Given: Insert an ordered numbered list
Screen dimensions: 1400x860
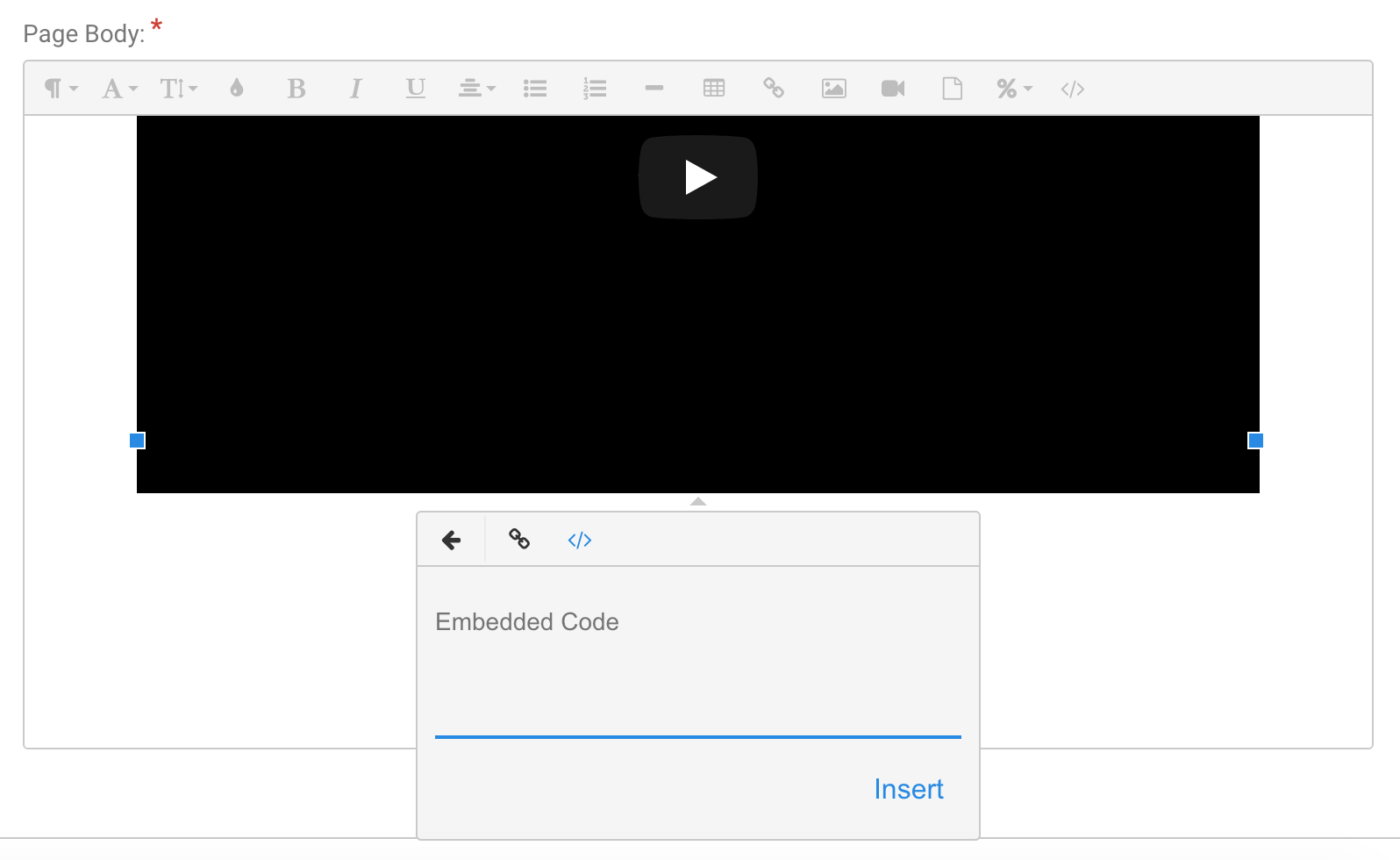Looking at the screenshot, I should point(595,89).
